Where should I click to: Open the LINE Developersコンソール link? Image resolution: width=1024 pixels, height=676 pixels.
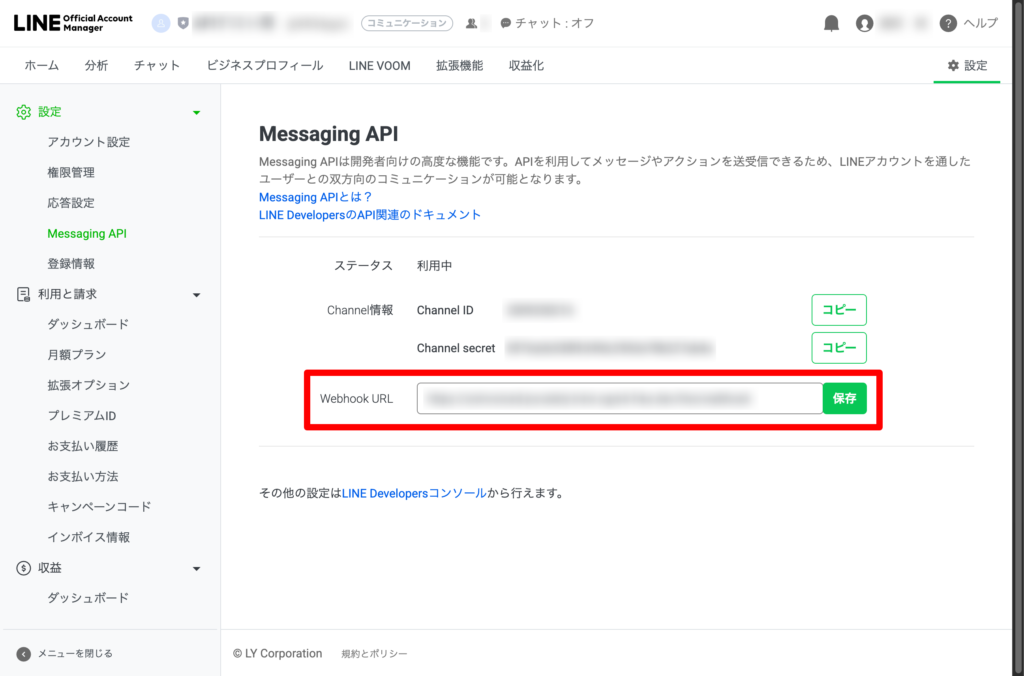click(x=414, y=493)
